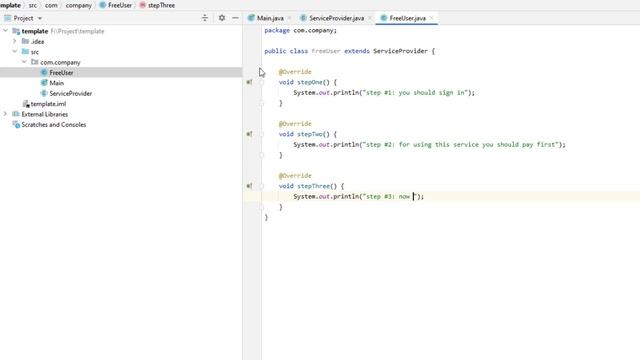Click override gutter icon for stepTwo
The height and width of the screenshot is (360, 640).
pyautogui.click(x=249, y=134)
